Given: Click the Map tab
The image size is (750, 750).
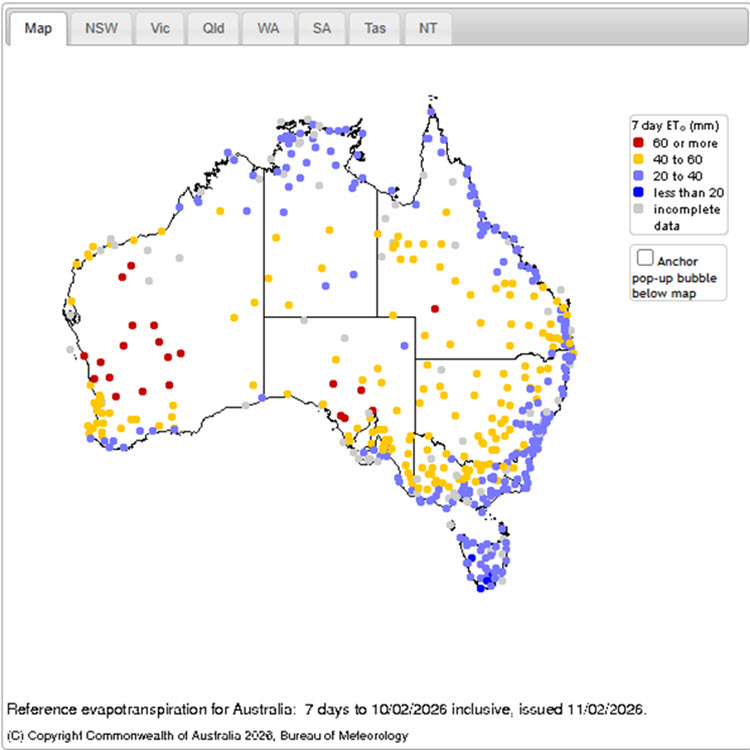Looking at the screenshot, I should [x=38, y=29].
